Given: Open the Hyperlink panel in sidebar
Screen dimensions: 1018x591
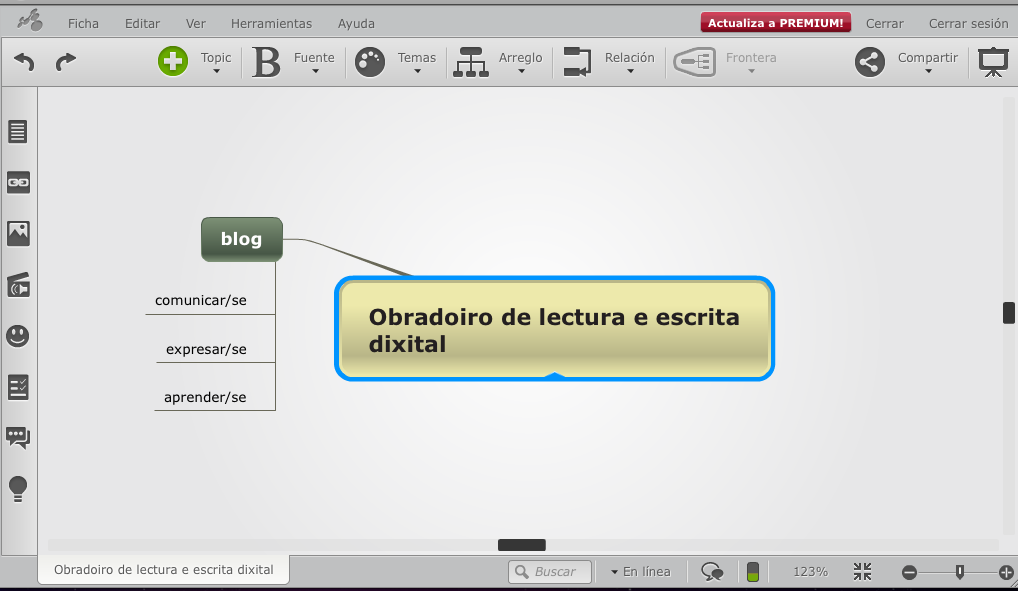Looking at the screenshot, I should pos(18,182).
